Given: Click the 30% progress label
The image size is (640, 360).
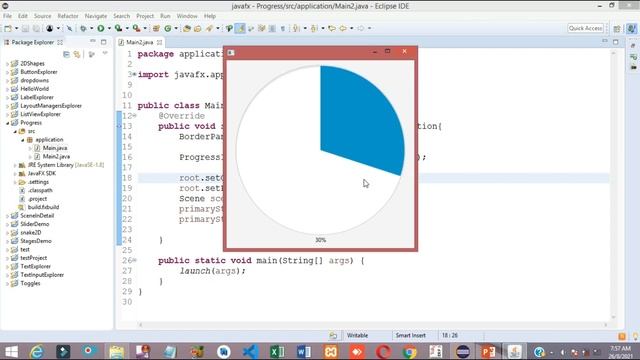Looking at the screenshot, I should tap(320, 240).
